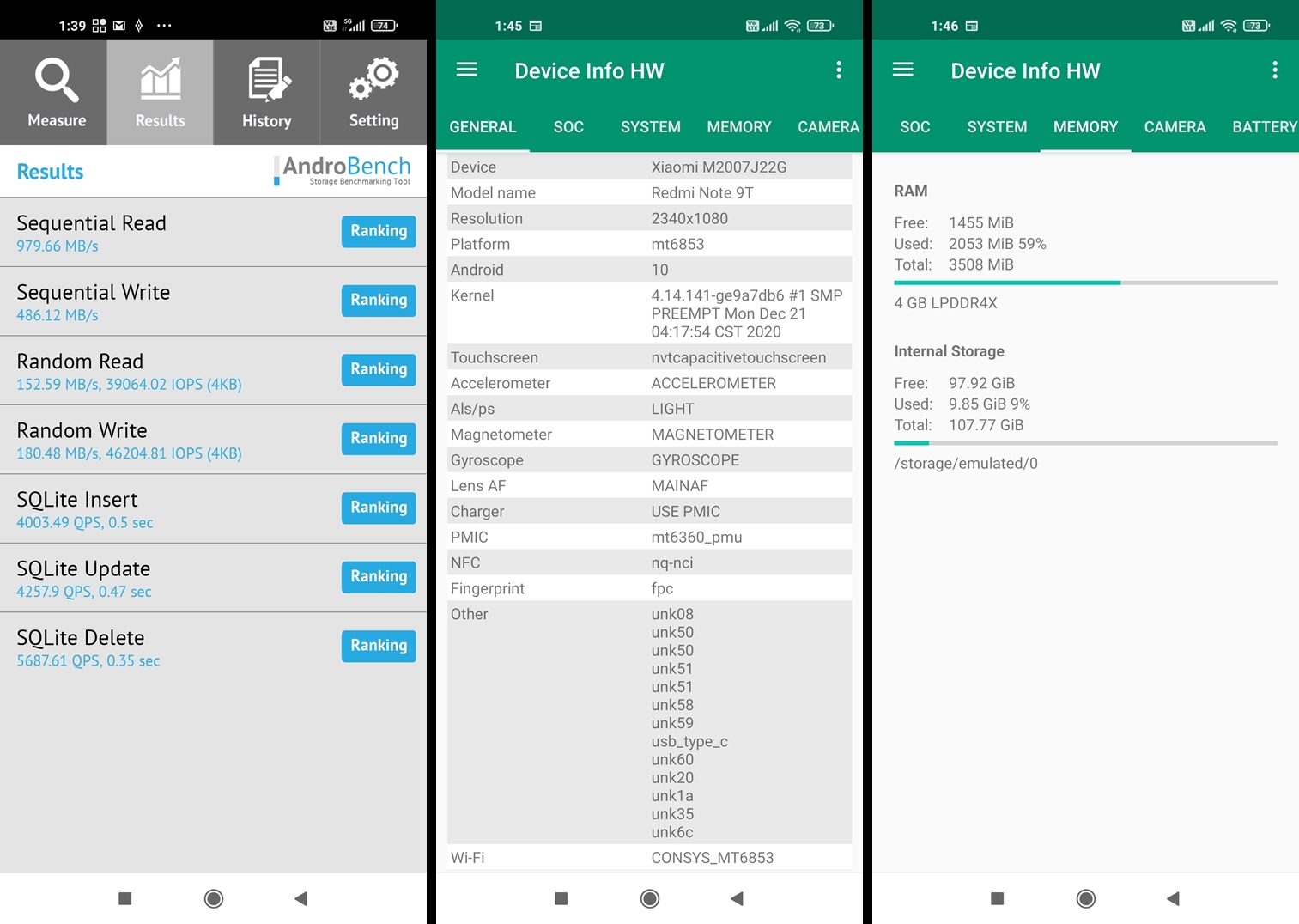Tap Wi-Fi icon in right screen status bar

(1229, 26)
